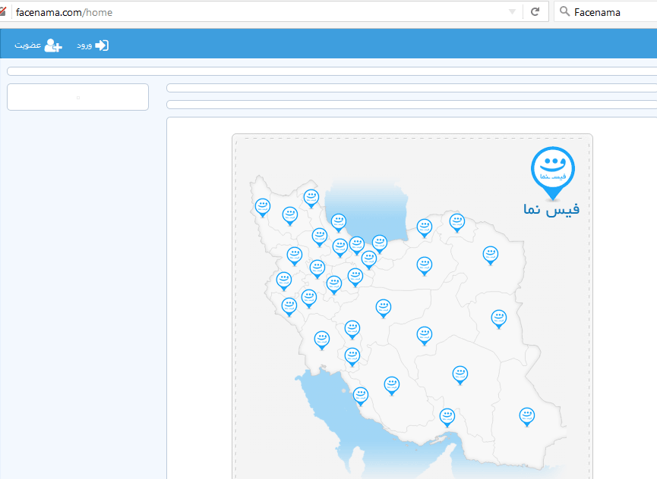Click the فیس نما title text

coord(551,209)
